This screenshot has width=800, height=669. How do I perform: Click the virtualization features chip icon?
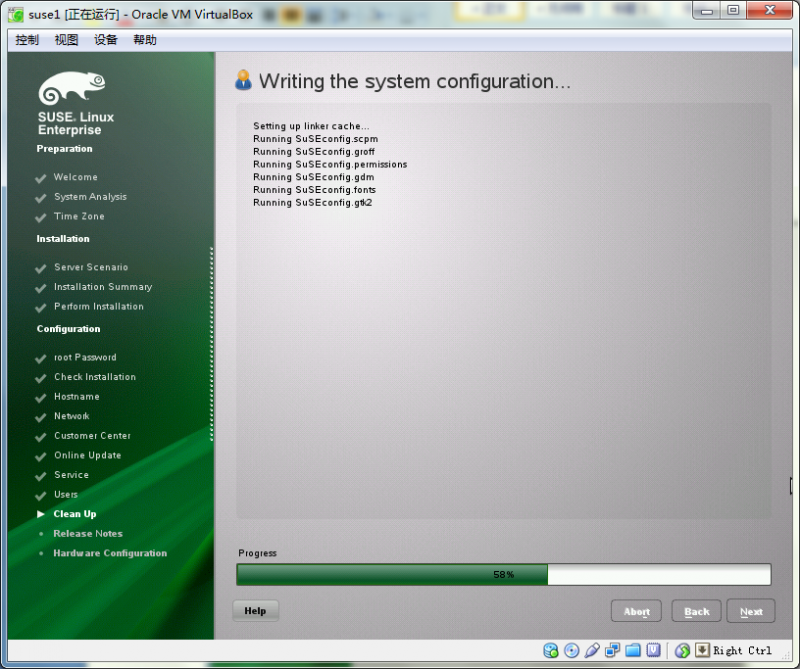coord(655,651)
